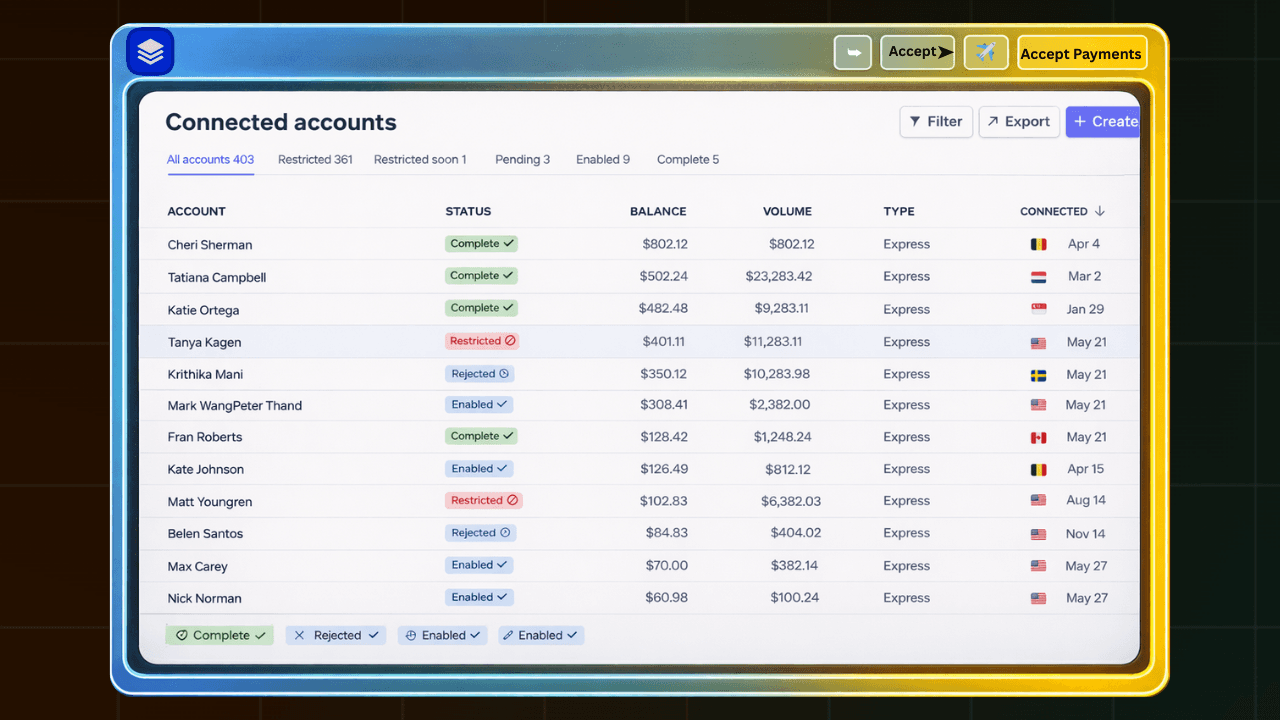Screen dimensions: 1280x720
Task: Click the white arrow icon button
Action: (852, 53)
